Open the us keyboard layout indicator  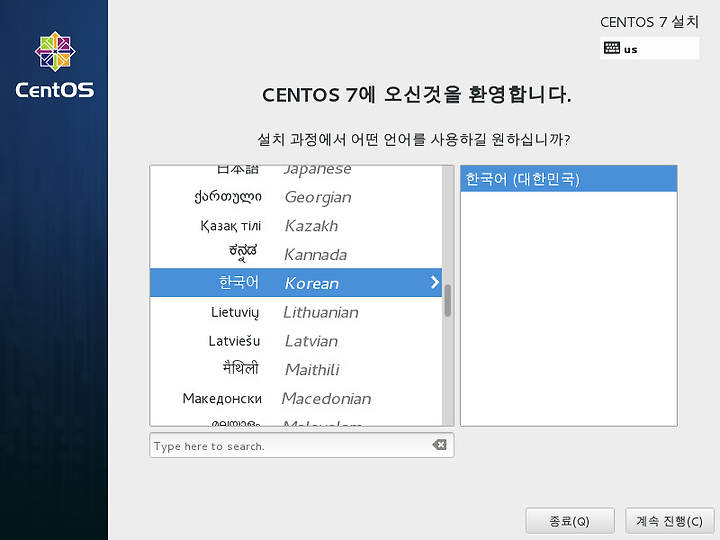pos(649,48)
